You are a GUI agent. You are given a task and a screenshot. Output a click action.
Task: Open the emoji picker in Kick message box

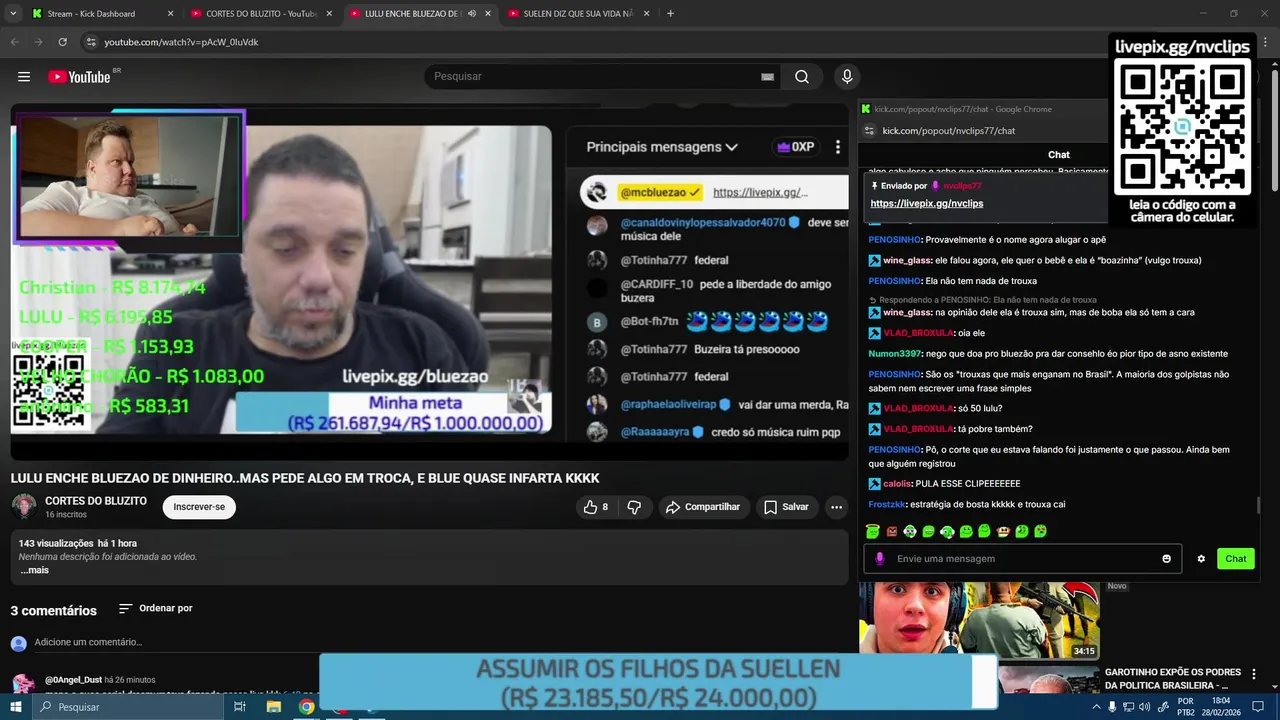coord(1166,559)
